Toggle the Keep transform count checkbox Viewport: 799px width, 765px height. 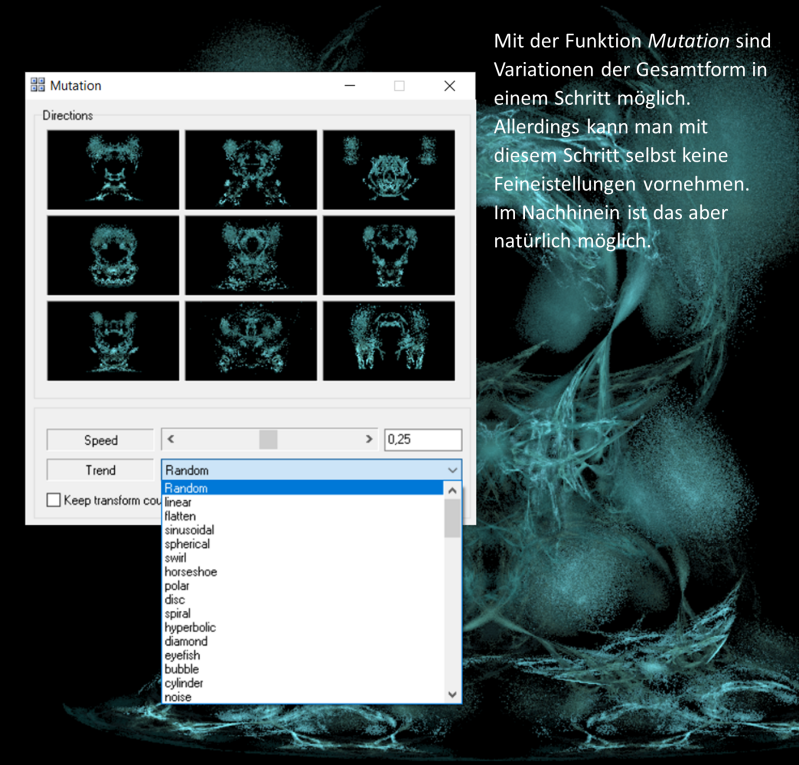[x=54, y=500]
